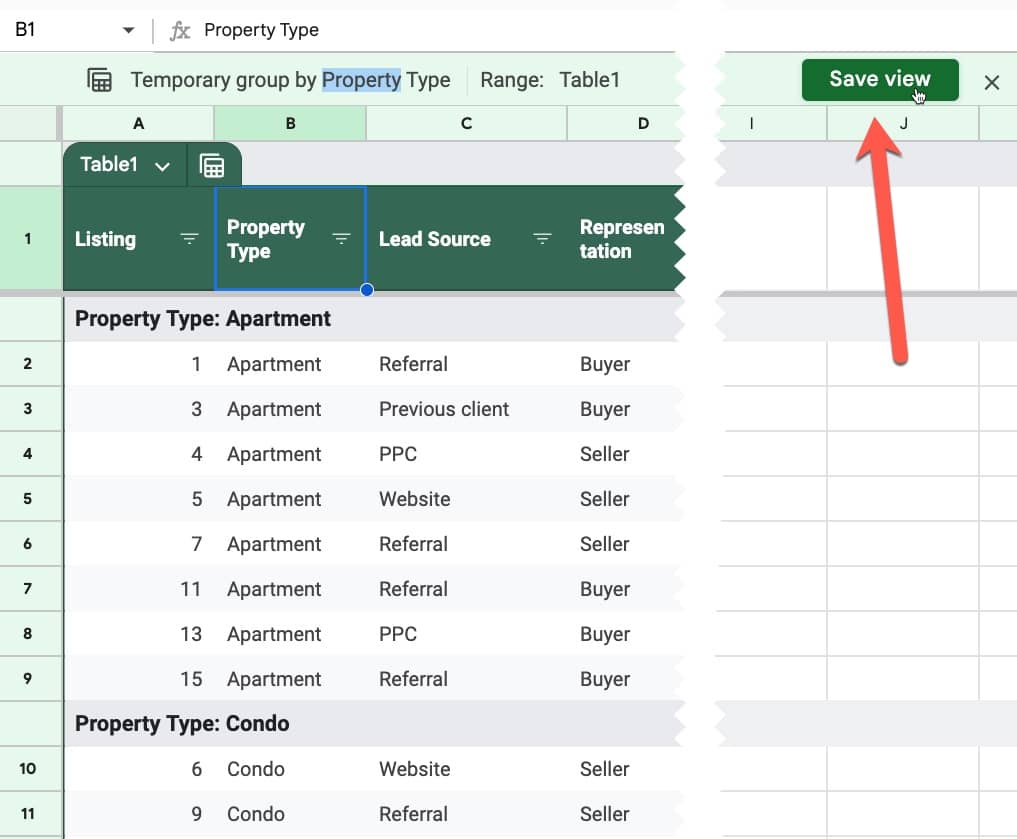Click the Range Table1 label
This screenshot has width=1017, height=839.
point(550,80)
